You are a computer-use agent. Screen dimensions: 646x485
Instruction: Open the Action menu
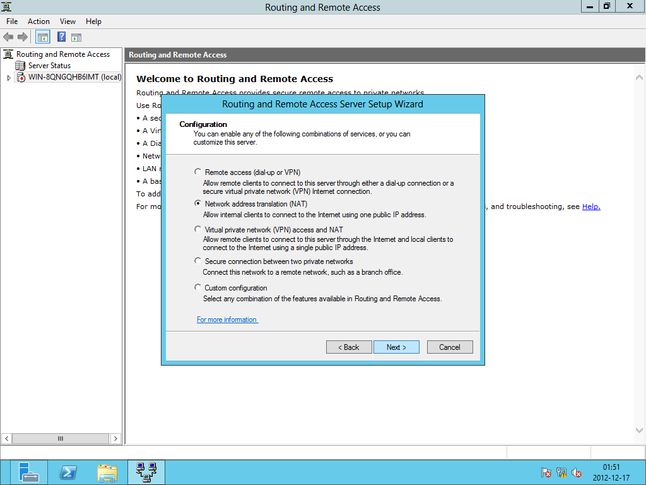coord(39,21)
